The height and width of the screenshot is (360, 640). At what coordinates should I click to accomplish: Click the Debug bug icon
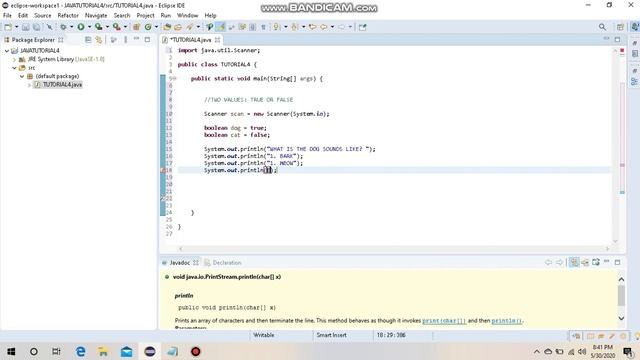click(x=63, y=27)
